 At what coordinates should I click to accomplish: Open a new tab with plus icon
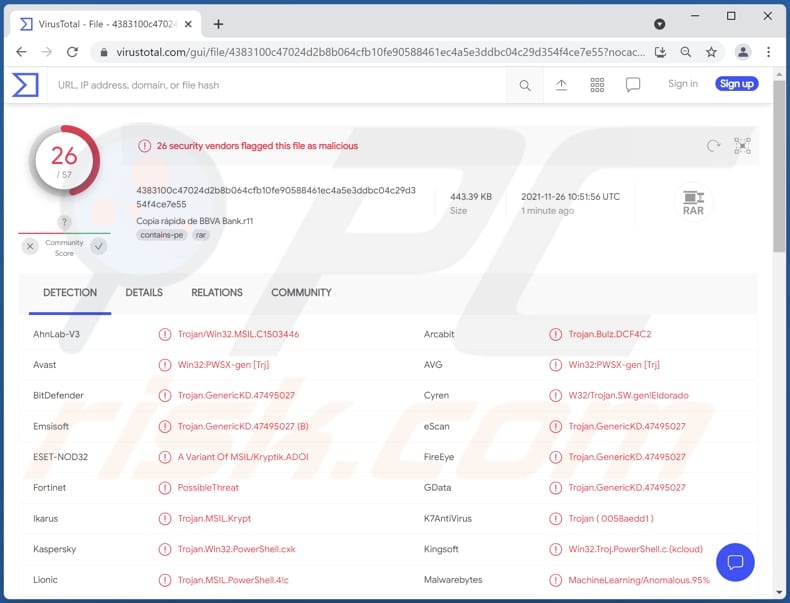(x=218, y=24)
